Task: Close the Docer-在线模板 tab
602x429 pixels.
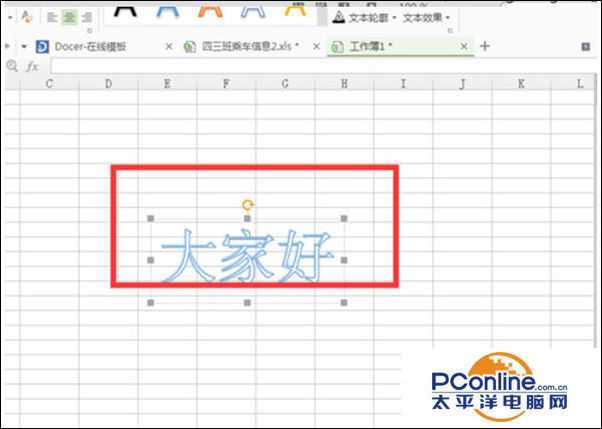Action: coord(168,46)
